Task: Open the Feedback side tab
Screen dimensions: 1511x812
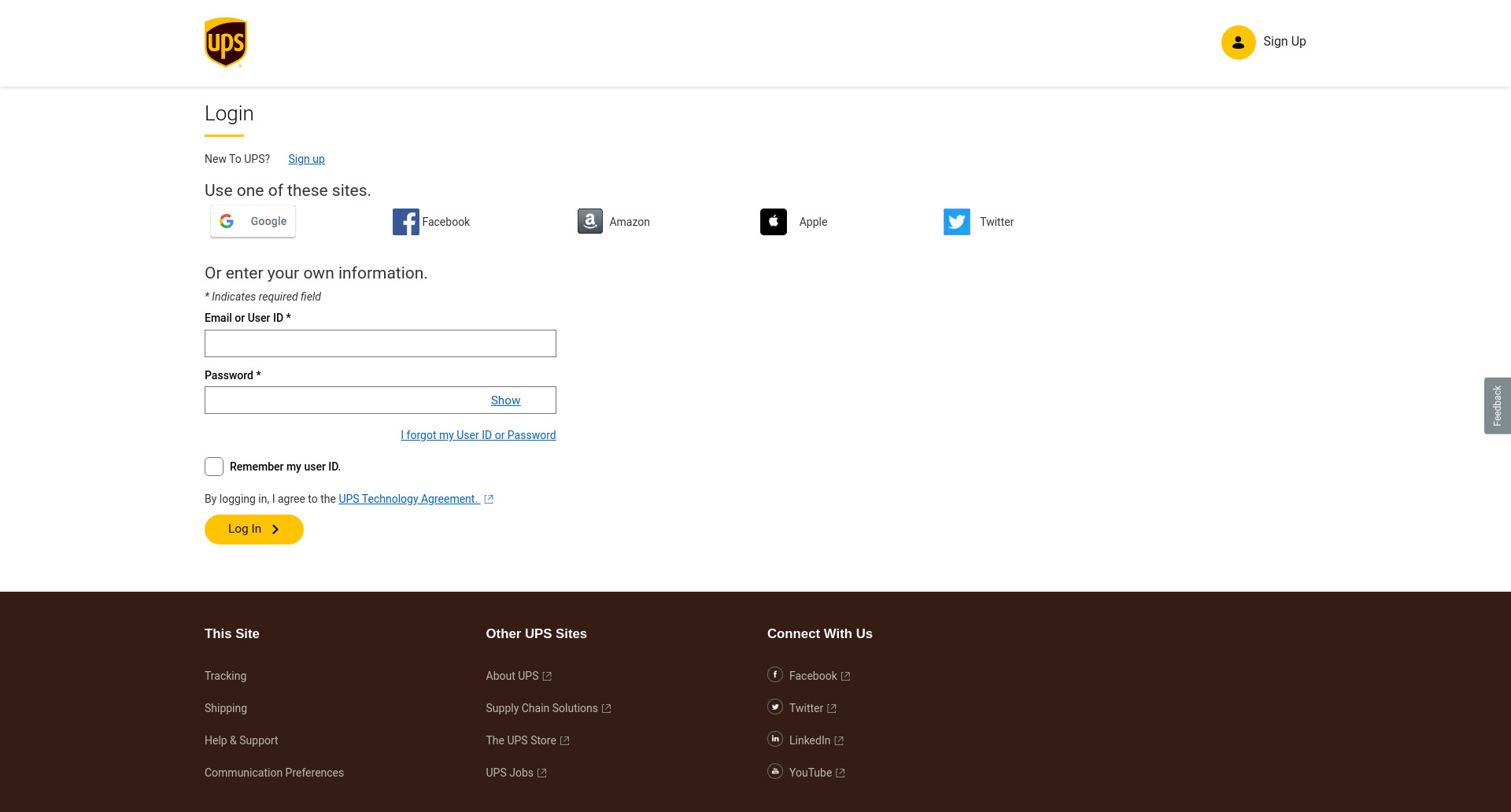Action: click(x=1498, y=406)
